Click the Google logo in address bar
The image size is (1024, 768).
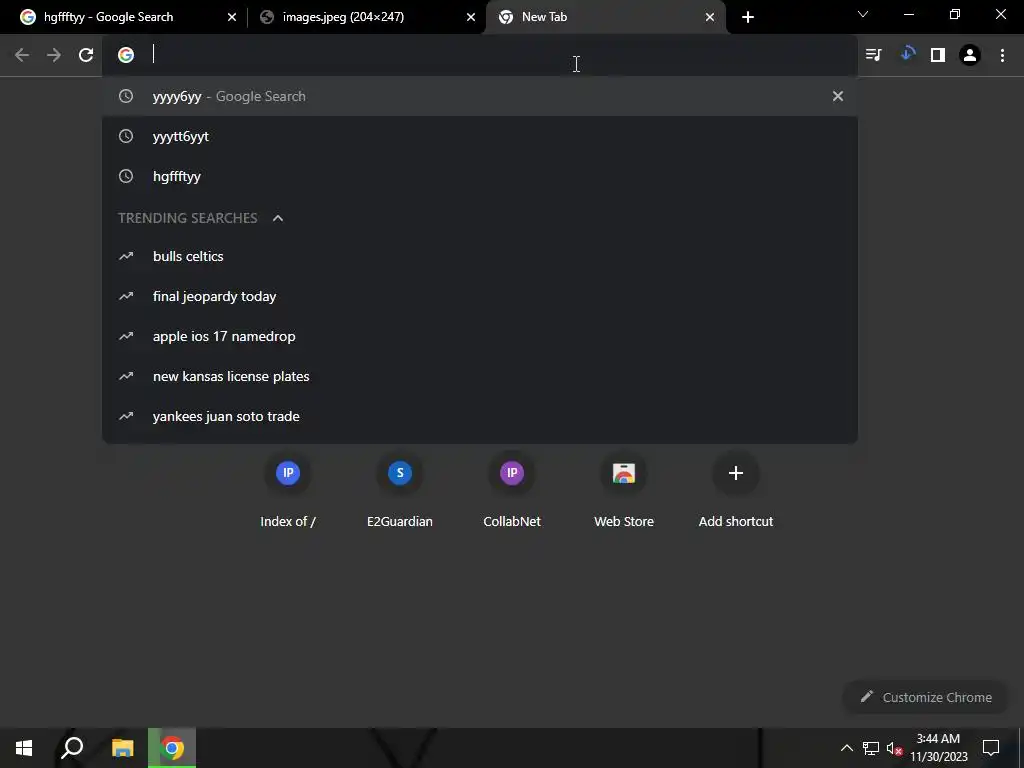[126, 55]
